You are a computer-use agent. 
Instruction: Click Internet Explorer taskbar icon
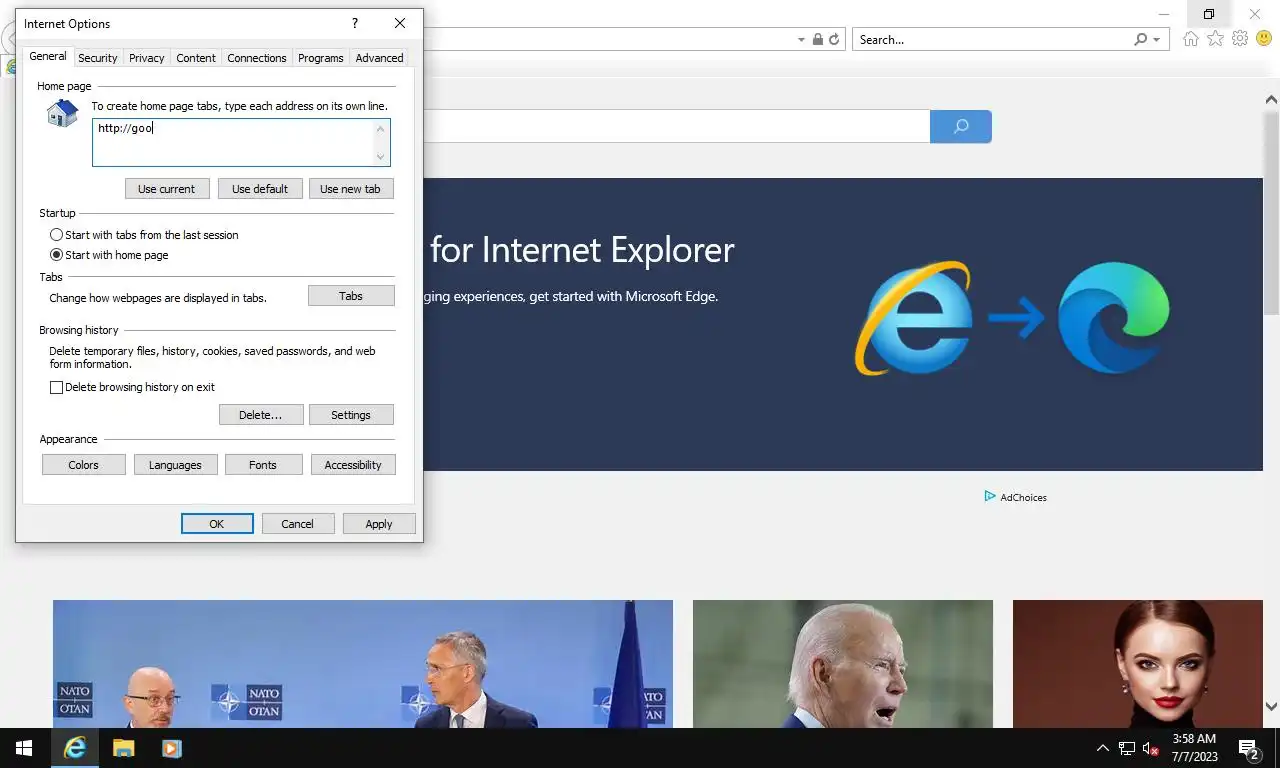(x=75, y=748)
